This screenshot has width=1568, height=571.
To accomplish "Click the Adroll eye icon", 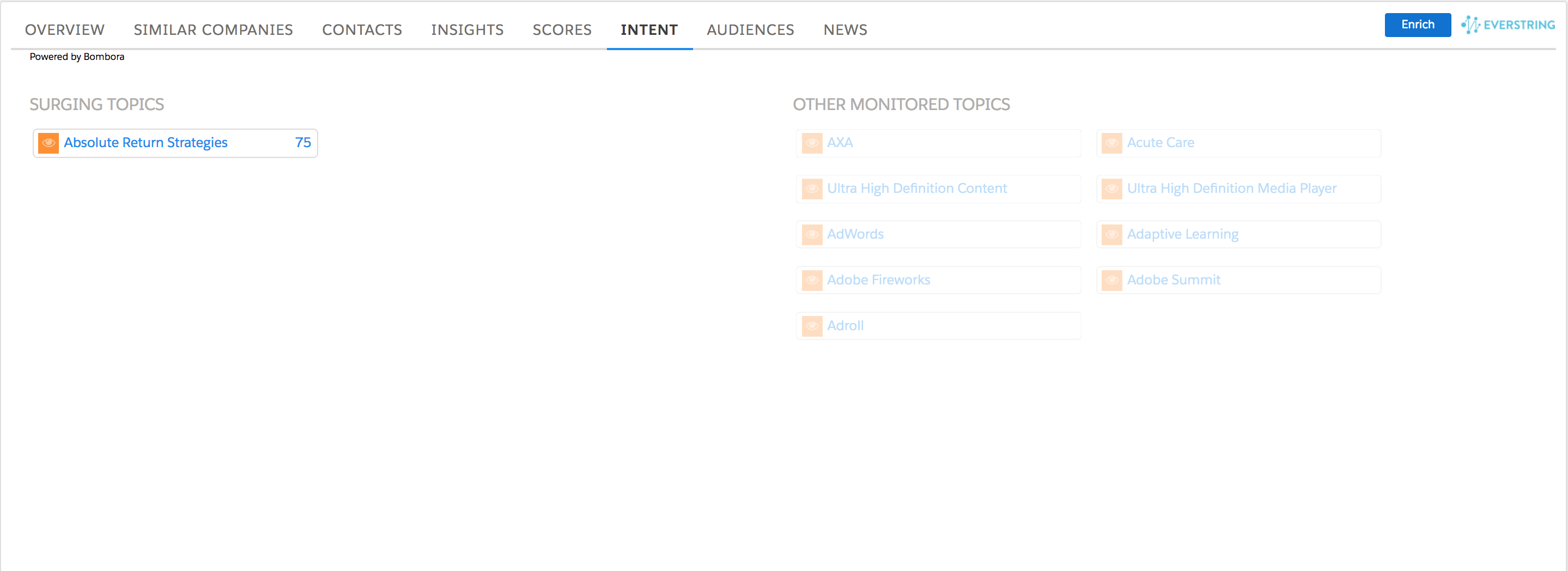I will point(811,326).
